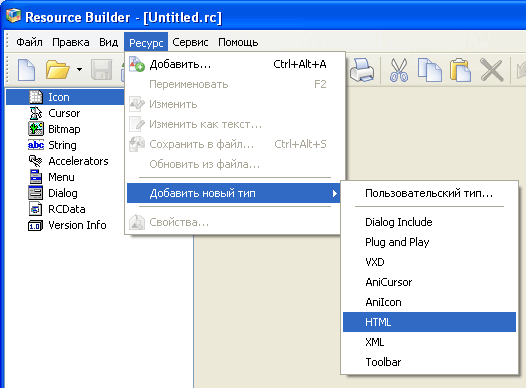Select the Menu tree item
The image size is (526, 389).
61,177
